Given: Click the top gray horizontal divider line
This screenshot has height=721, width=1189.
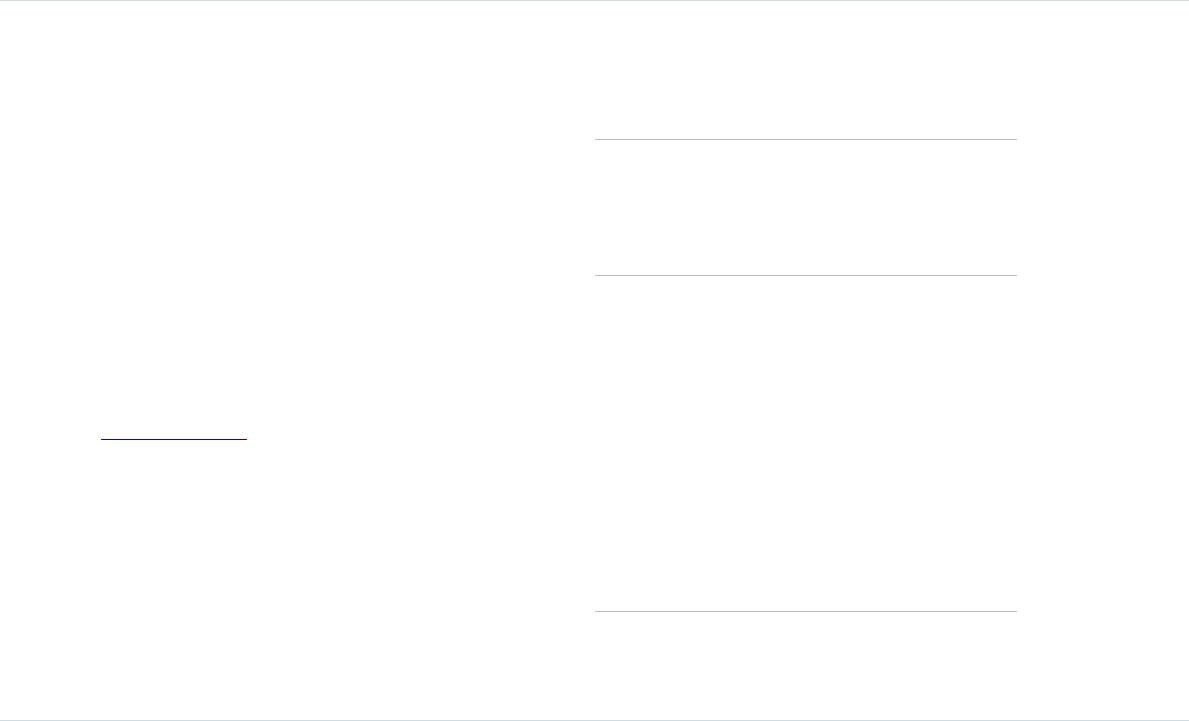Looking at the screenshot, I should (805, 139).
